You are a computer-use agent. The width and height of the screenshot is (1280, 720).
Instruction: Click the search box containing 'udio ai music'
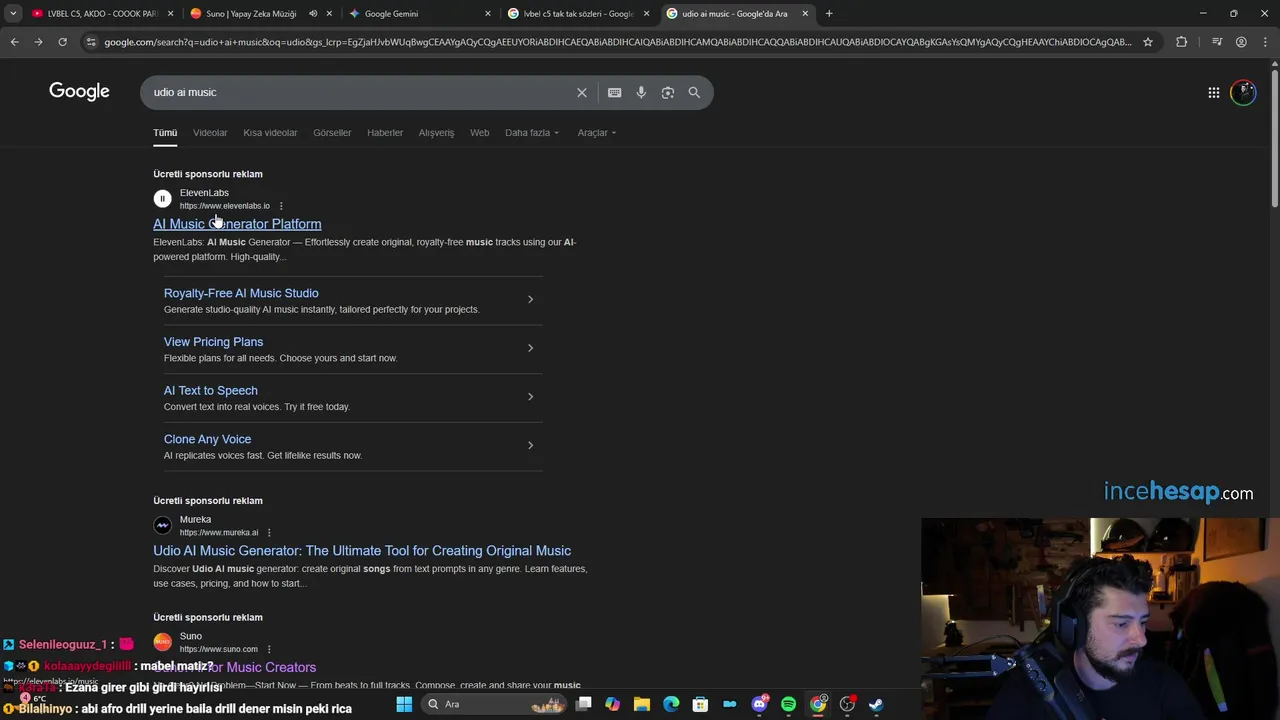pos(360,92)
